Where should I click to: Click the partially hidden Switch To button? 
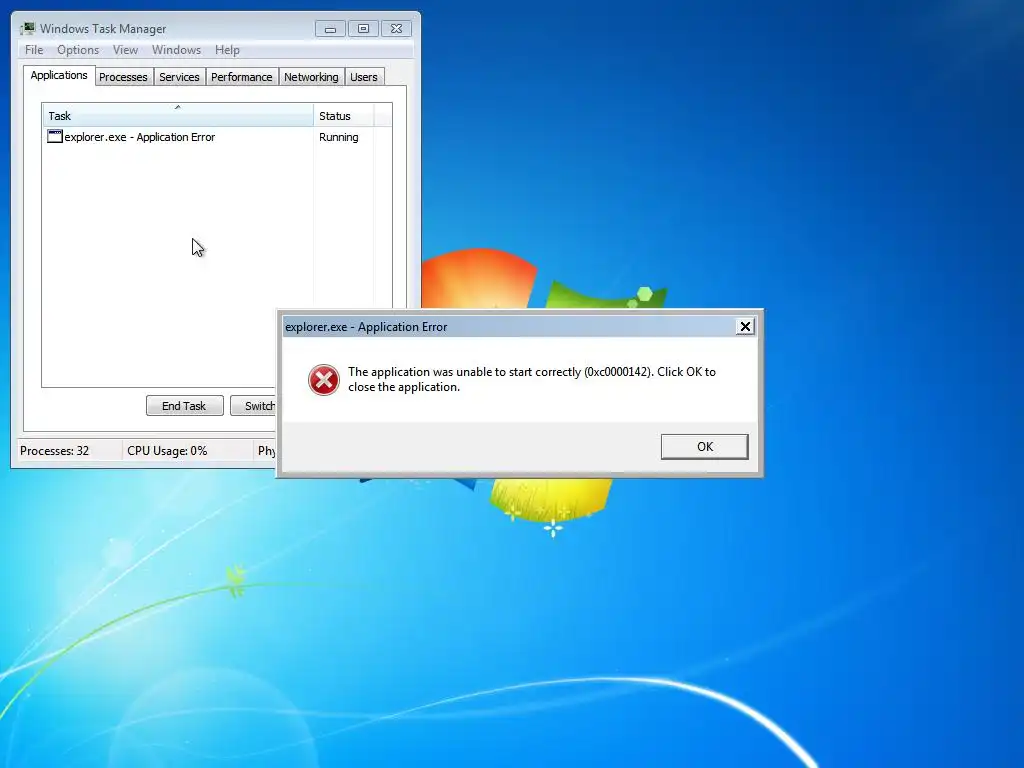click(x=253, y=406)
